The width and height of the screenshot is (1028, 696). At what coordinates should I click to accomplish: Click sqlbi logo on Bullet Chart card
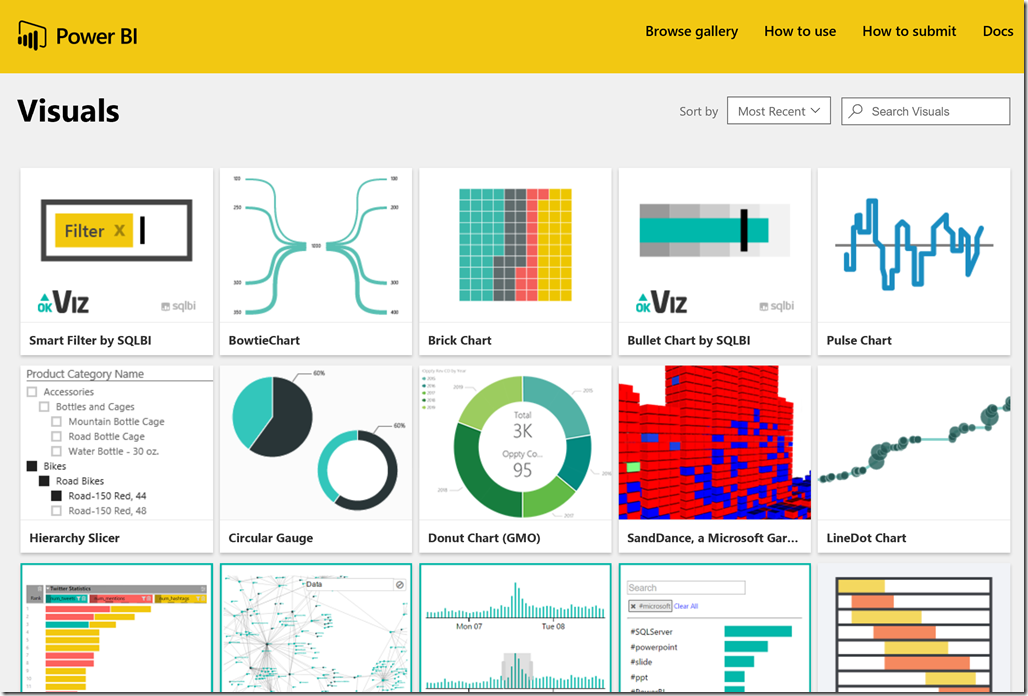click(x=777, y=306)
